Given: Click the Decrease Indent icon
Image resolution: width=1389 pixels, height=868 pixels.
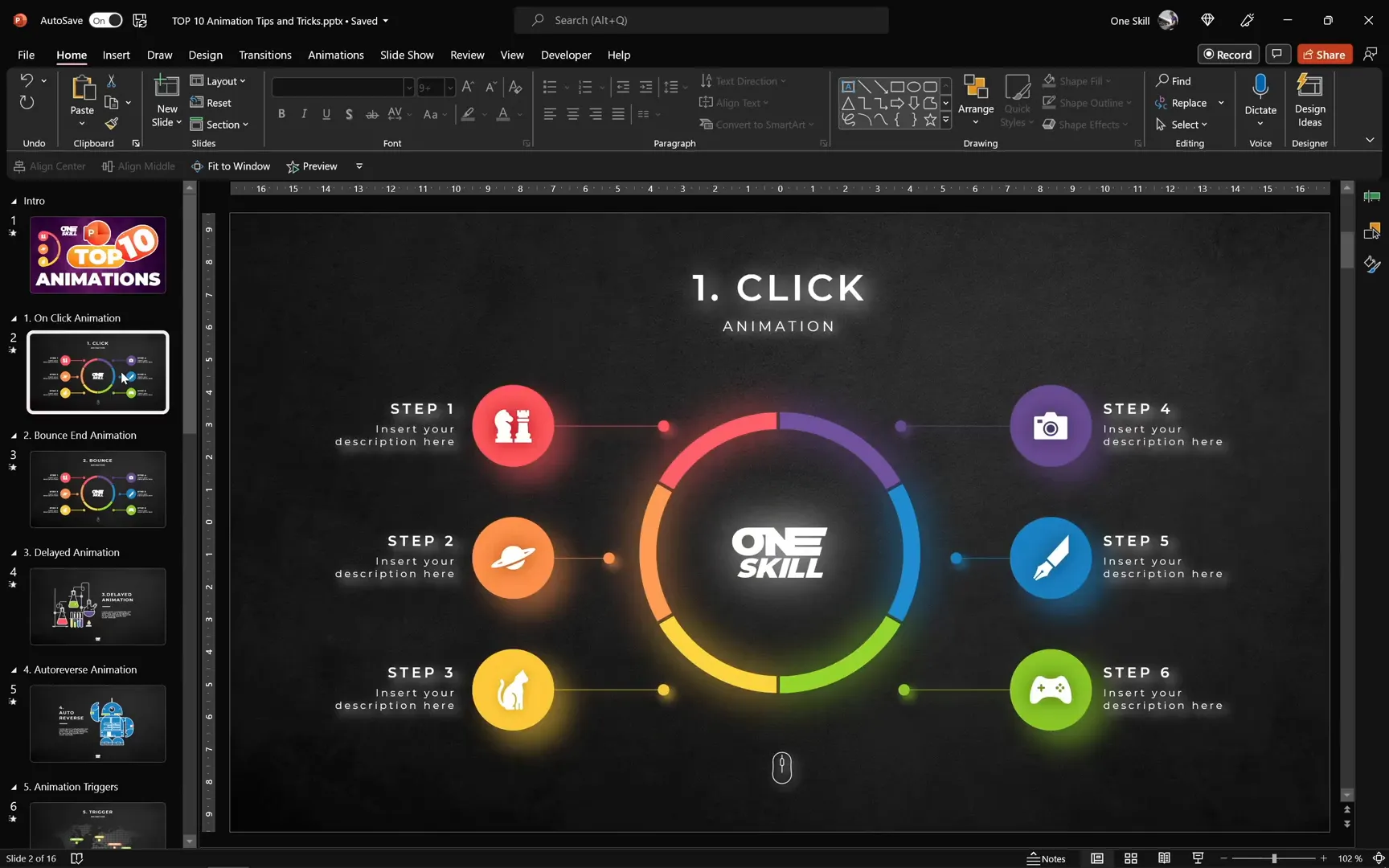Looking at the screenshot, I should point(623,87).
